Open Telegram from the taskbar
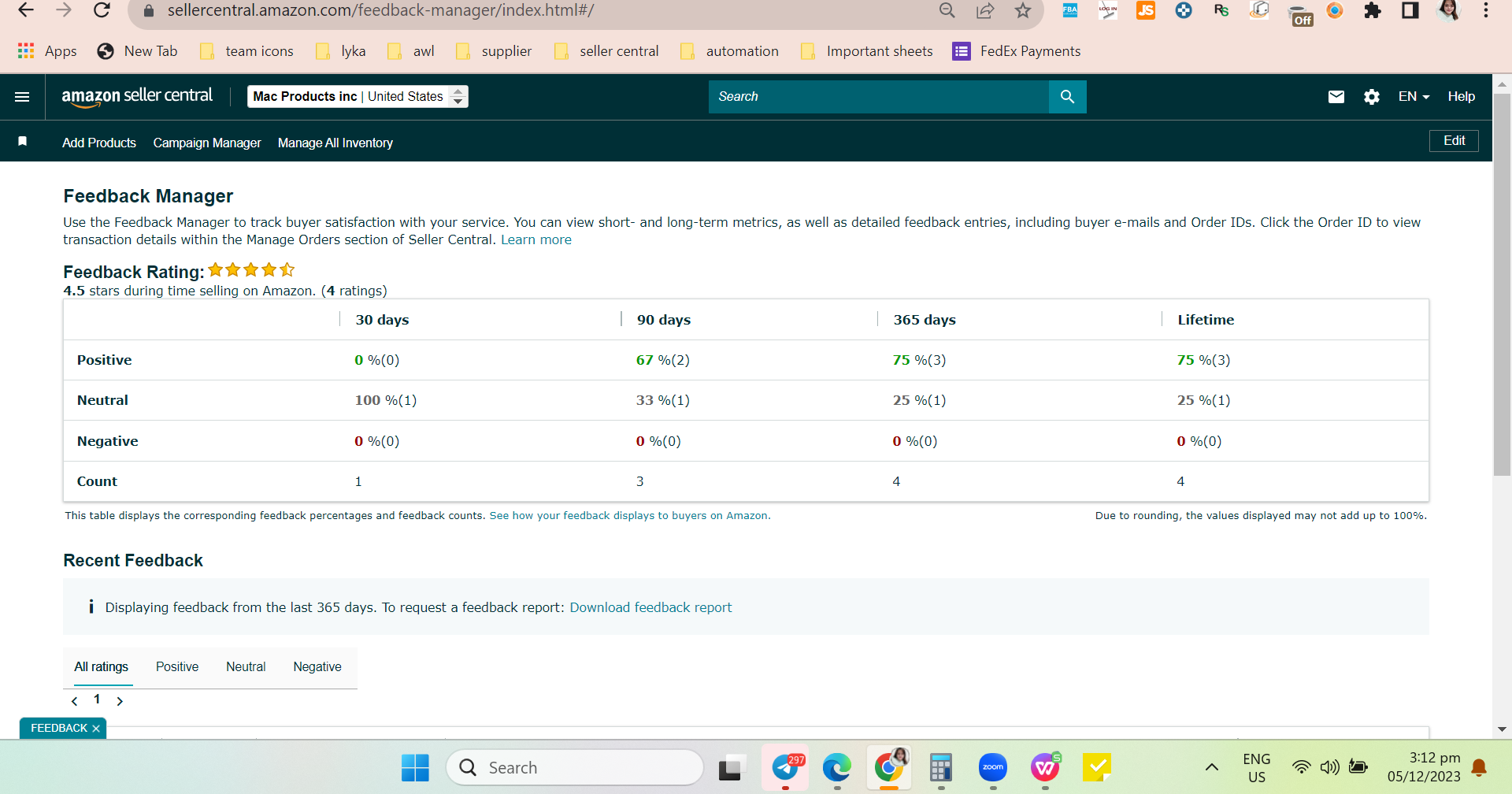 click(785, 767)
